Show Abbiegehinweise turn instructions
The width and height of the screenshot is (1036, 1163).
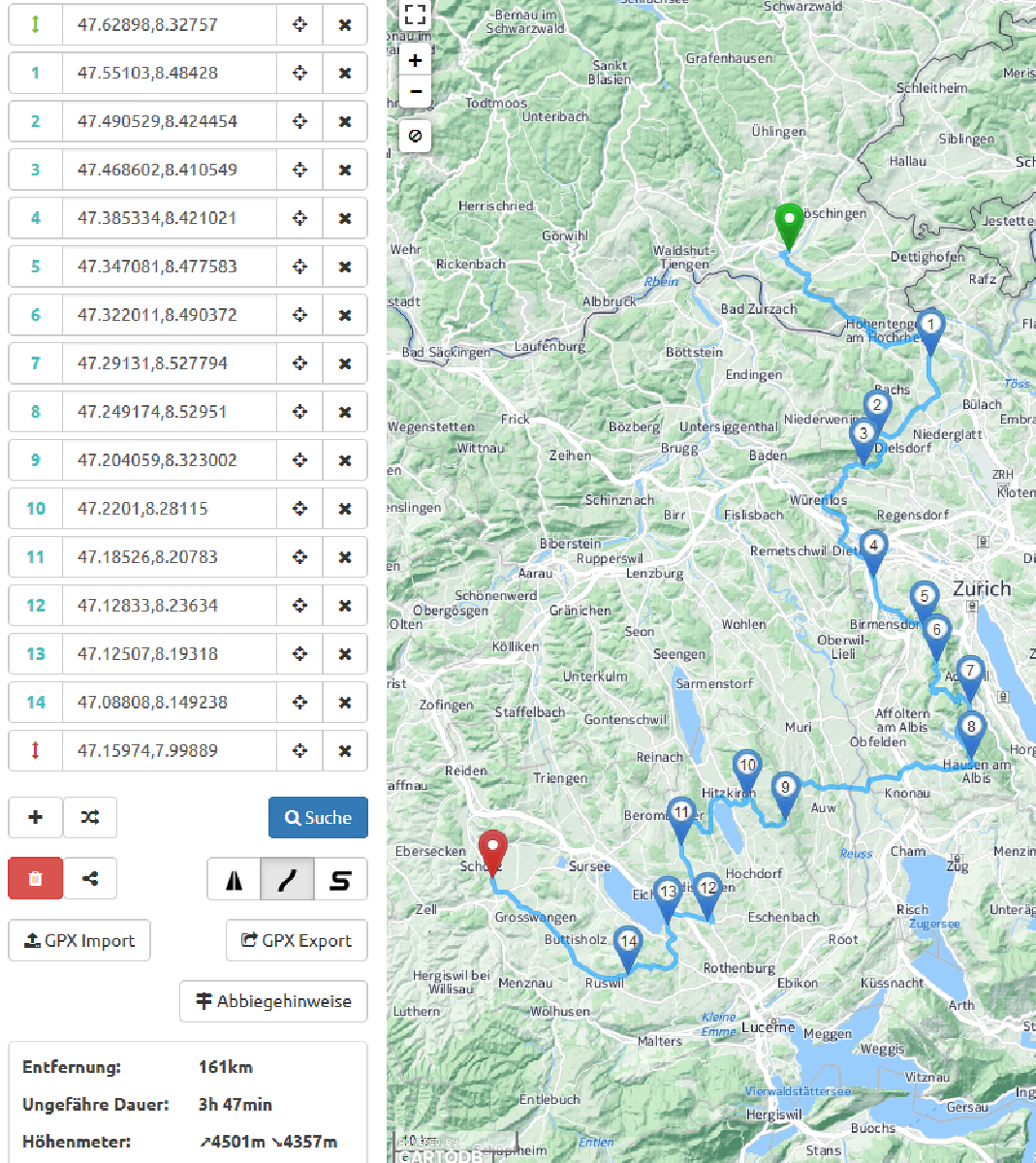(x=273, y=1001)
